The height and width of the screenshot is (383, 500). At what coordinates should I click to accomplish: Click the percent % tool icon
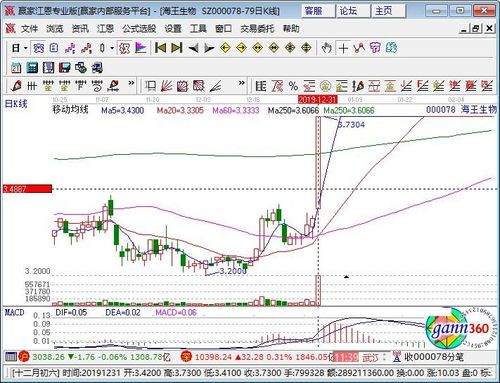[293, 86]
